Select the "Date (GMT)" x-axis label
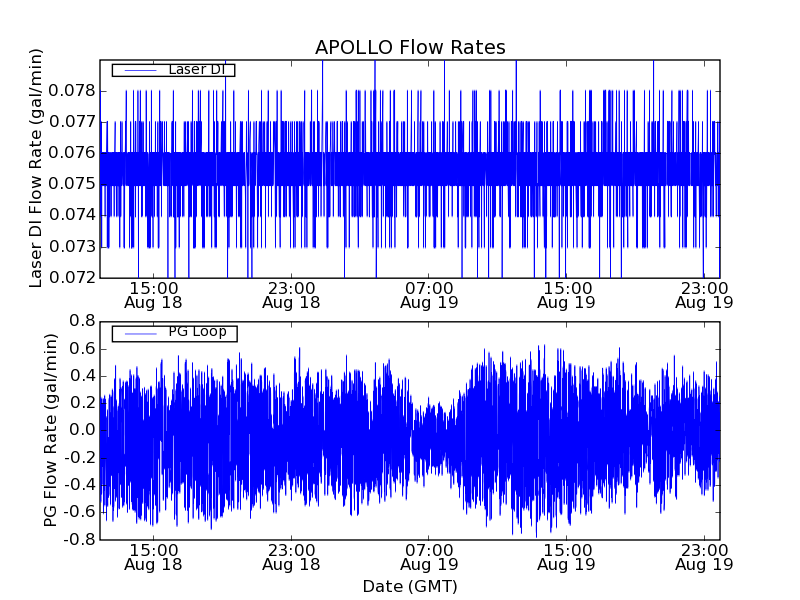 pyautogui.click(x=410, y=586)
